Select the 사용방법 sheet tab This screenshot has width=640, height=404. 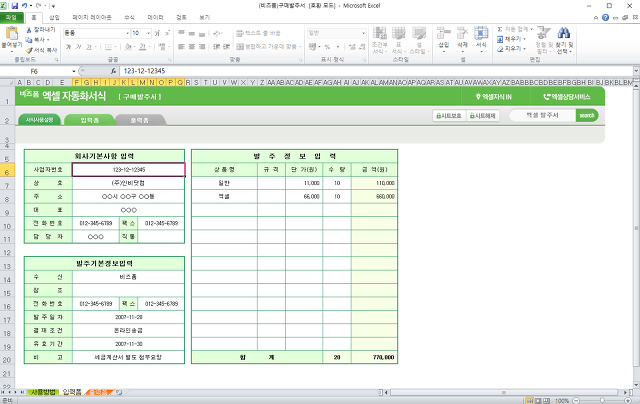[x=43, y=392]
